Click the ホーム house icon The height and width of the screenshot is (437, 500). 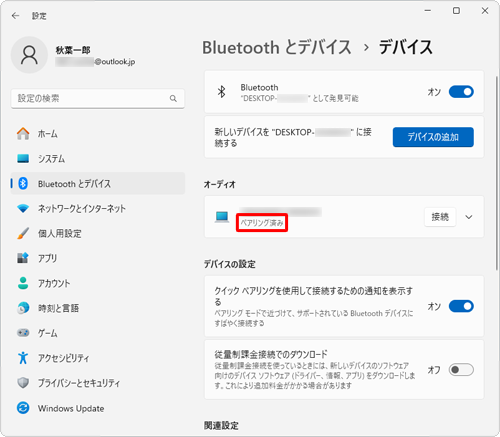23,134
